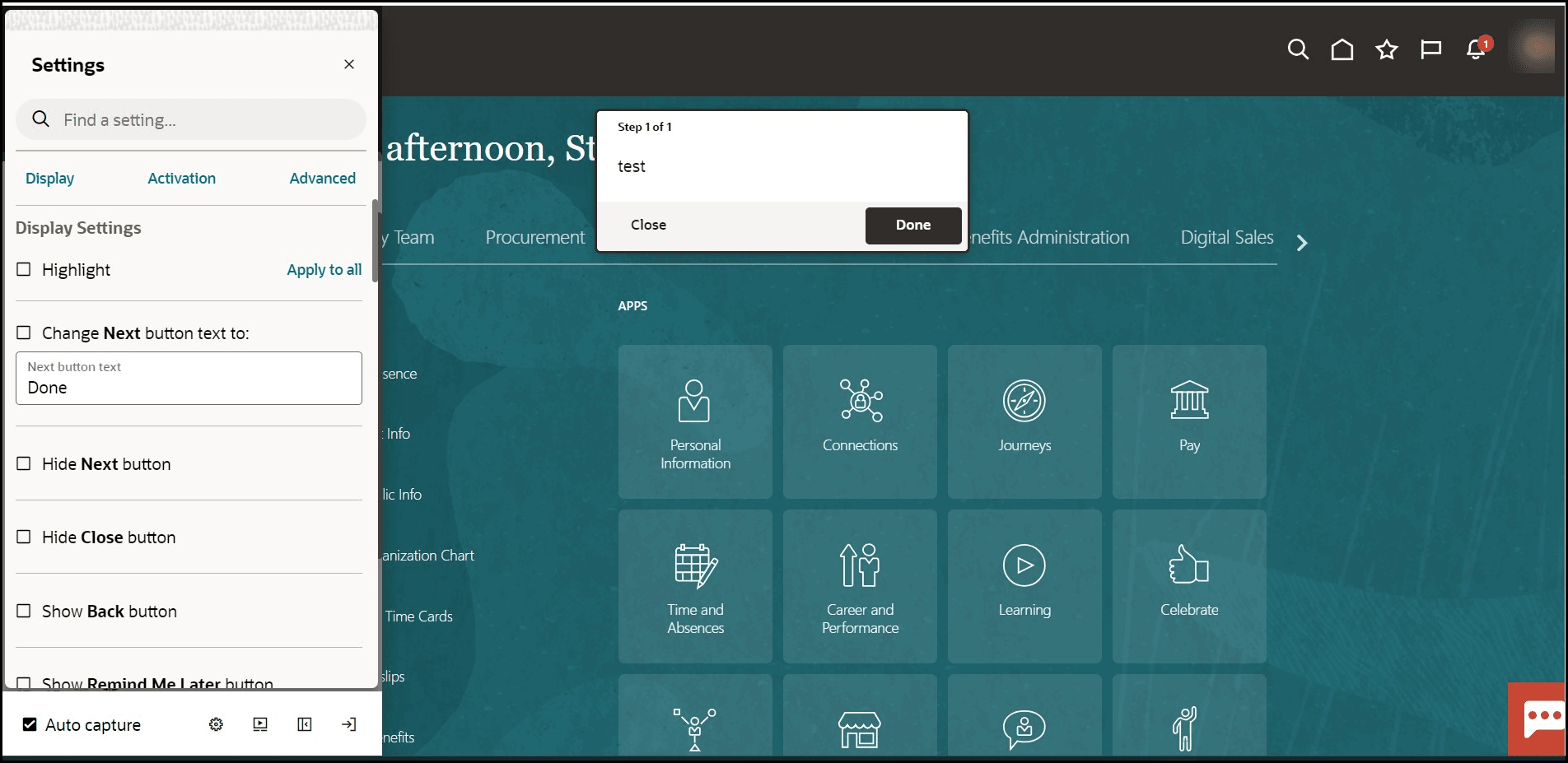Expand more navigation with the right chevron
This screenshot has height=763, width=1568.
1302,243
